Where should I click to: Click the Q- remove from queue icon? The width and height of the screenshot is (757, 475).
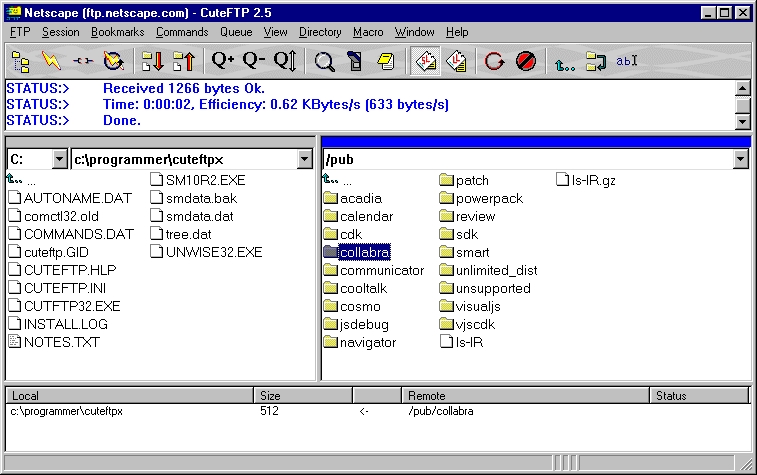254,61
